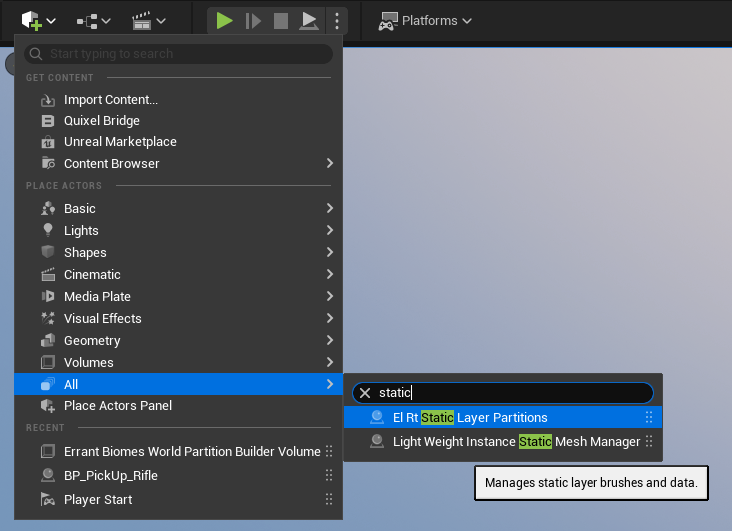Click the Geometry icon
The height and width of the screenshot is (531, 732).
(x=48, y=340)
